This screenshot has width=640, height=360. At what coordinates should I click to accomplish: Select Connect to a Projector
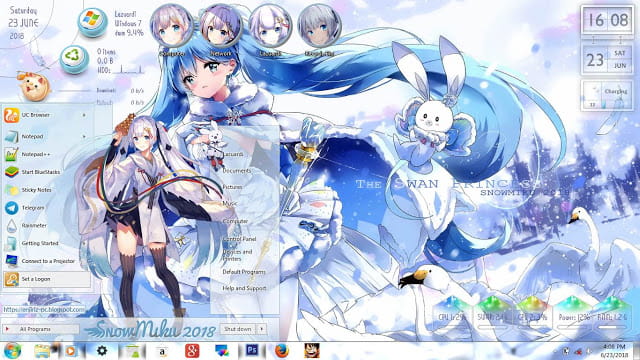46,261
